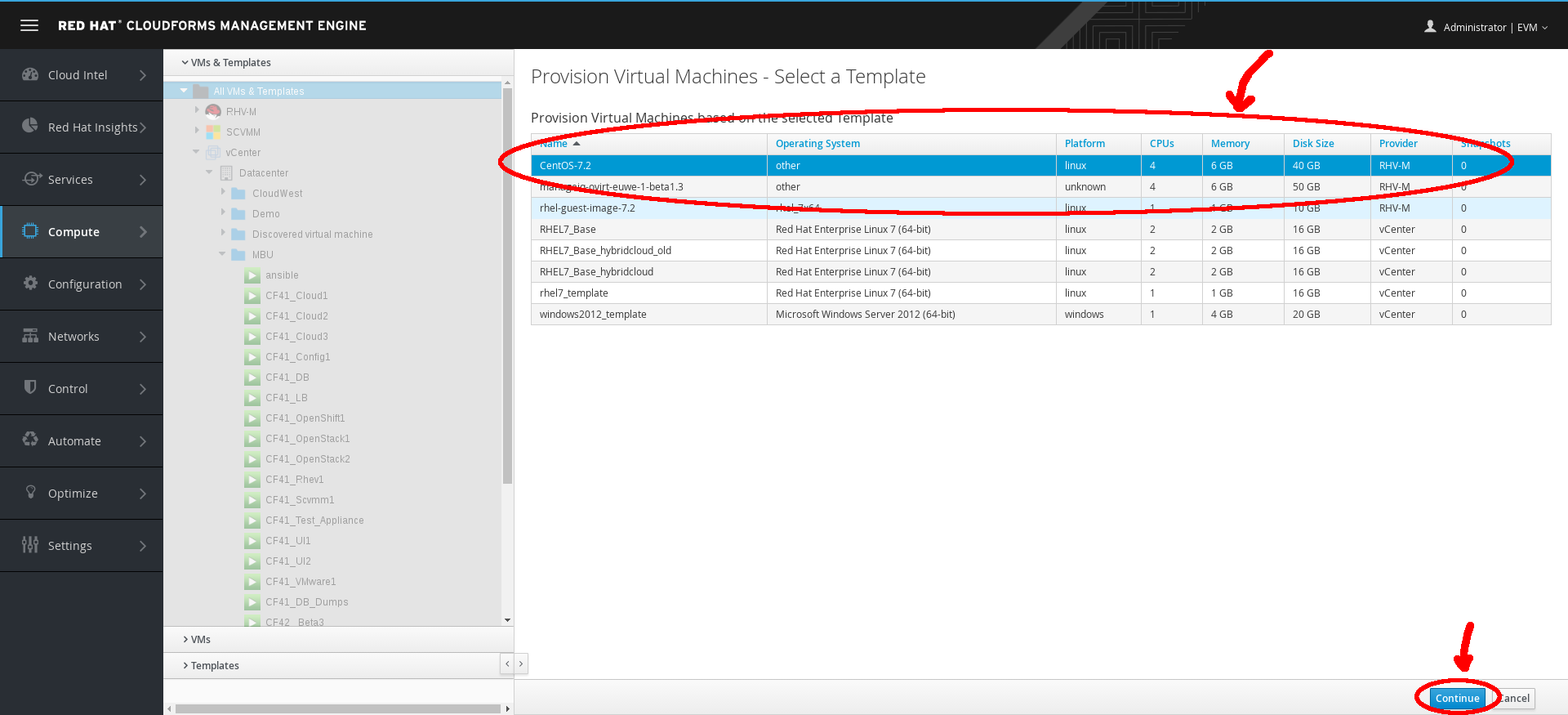Click the Networks icon
The width and height of the screenshot is (1568, 715).
pos(30,336)
